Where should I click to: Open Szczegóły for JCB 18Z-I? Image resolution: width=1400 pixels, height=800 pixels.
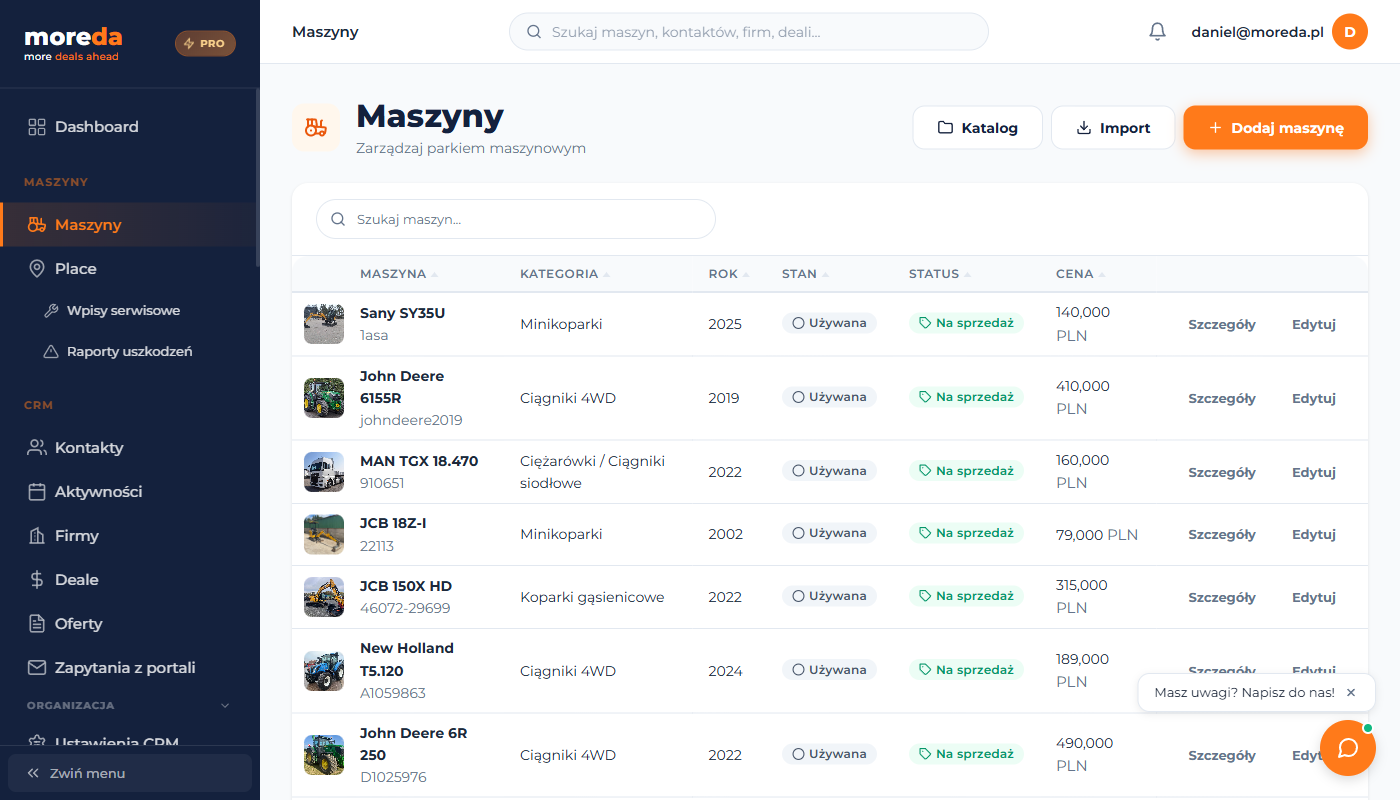(1222, 535)
